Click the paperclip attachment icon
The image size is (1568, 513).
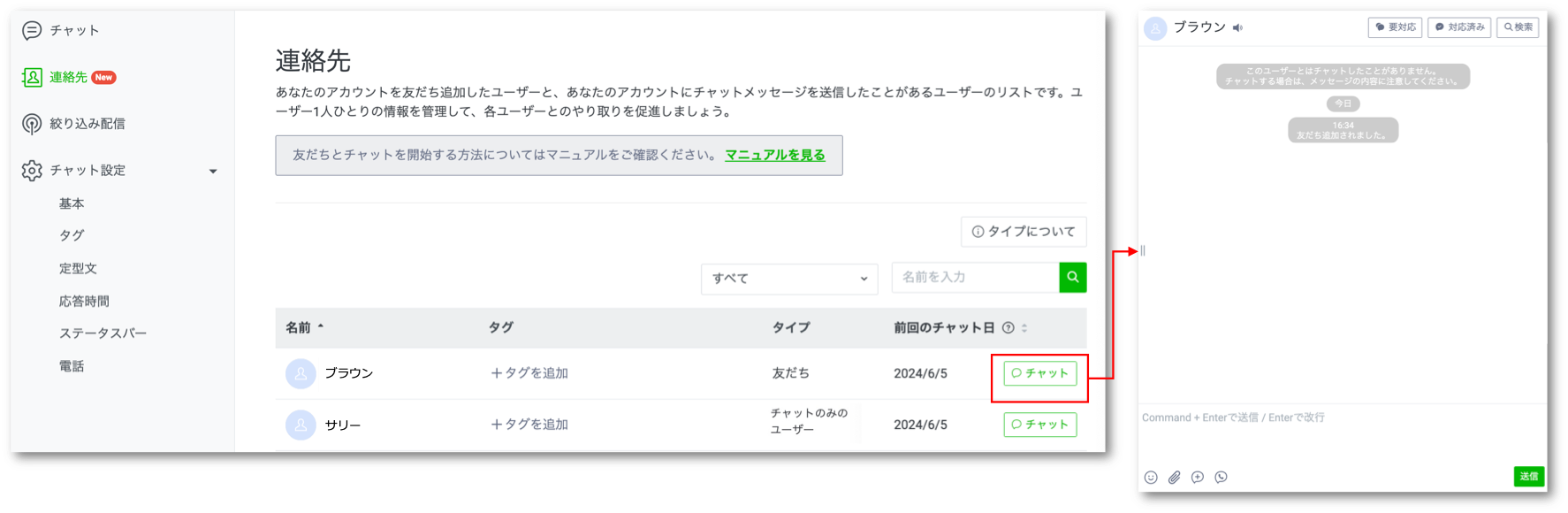tap(1174, 478)
